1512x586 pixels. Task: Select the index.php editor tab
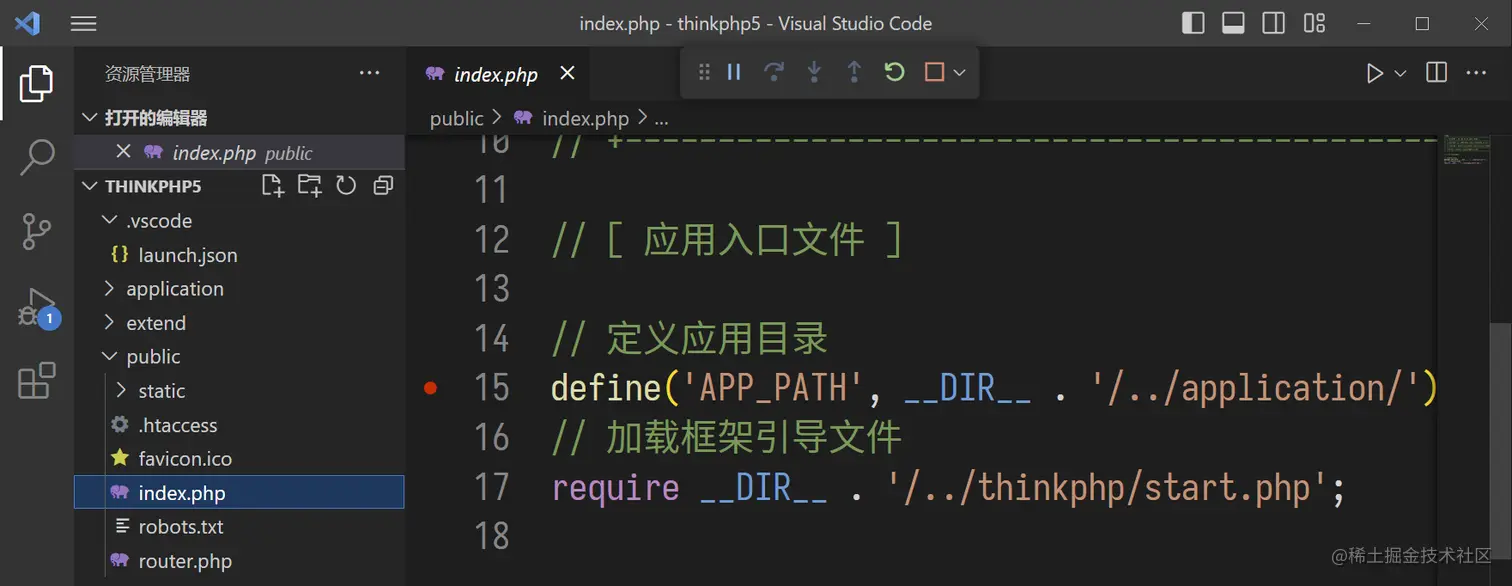click(497, 73)
